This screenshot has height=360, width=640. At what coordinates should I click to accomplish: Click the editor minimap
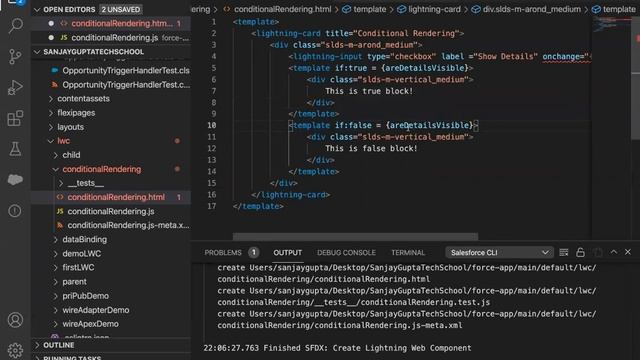click(611, 25)
